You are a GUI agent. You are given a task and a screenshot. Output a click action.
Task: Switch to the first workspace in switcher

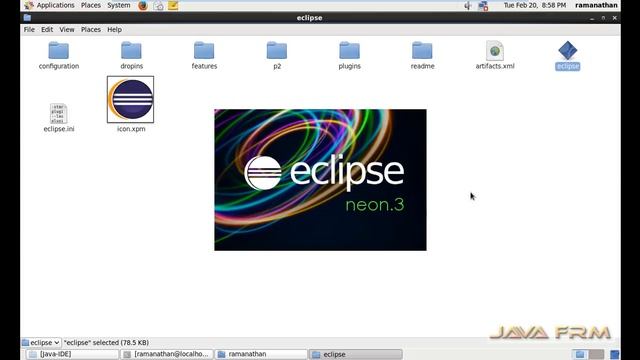tap(580, 354)
